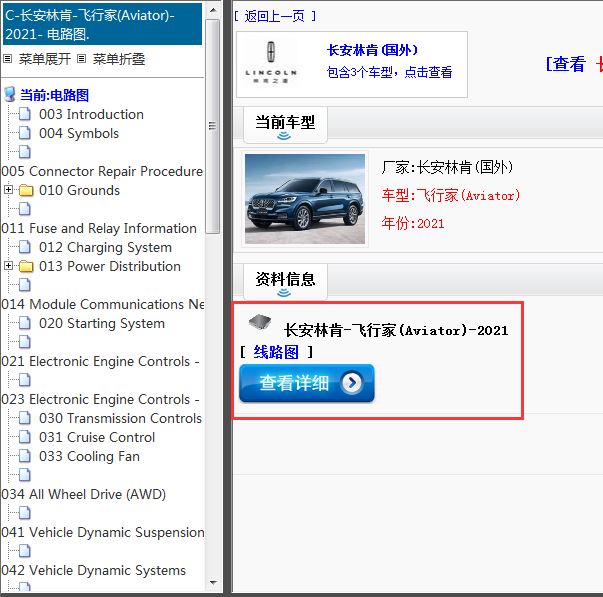Open 013 Power Distribution label
The width and height of the screenshot is (603, 597).
pos(110,266)
